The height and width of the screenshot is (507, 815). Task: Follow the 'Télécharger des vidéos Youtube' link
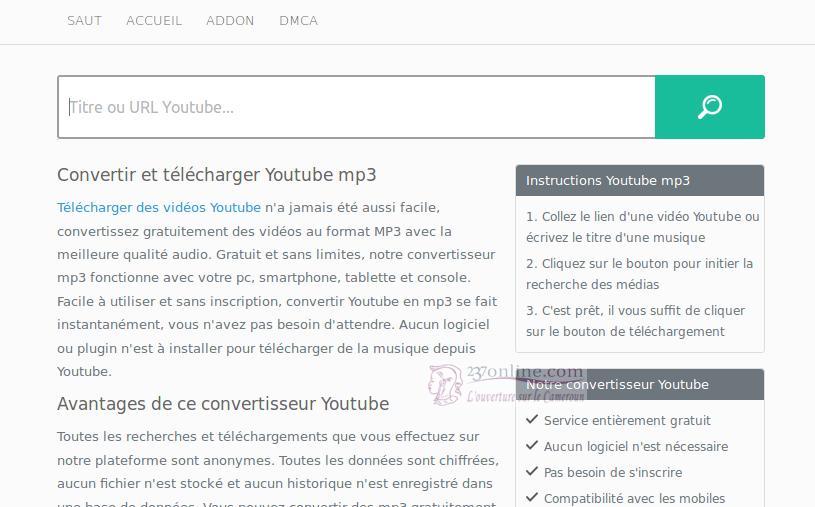159,207
